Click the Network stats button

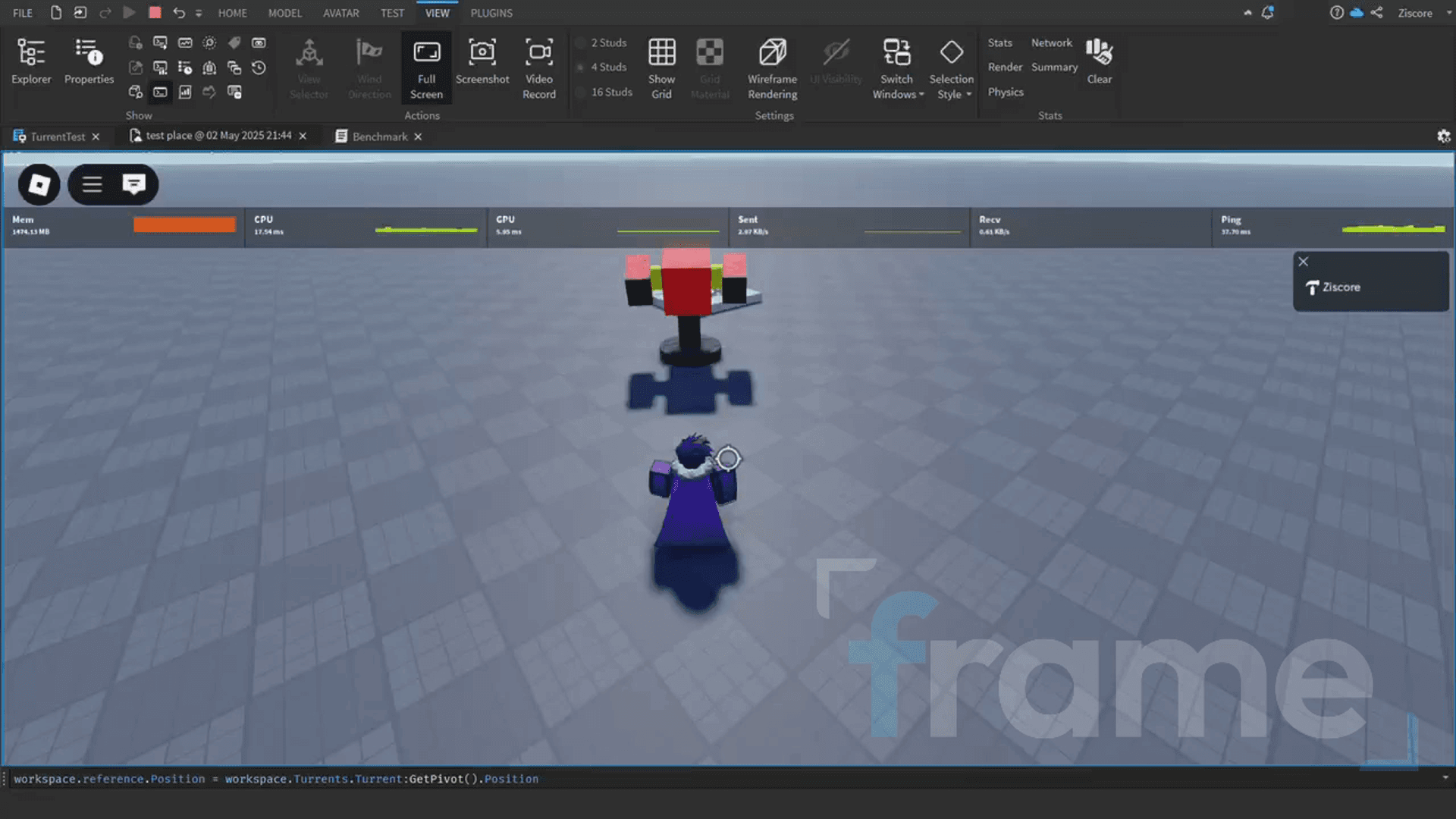coord(1051,43)
